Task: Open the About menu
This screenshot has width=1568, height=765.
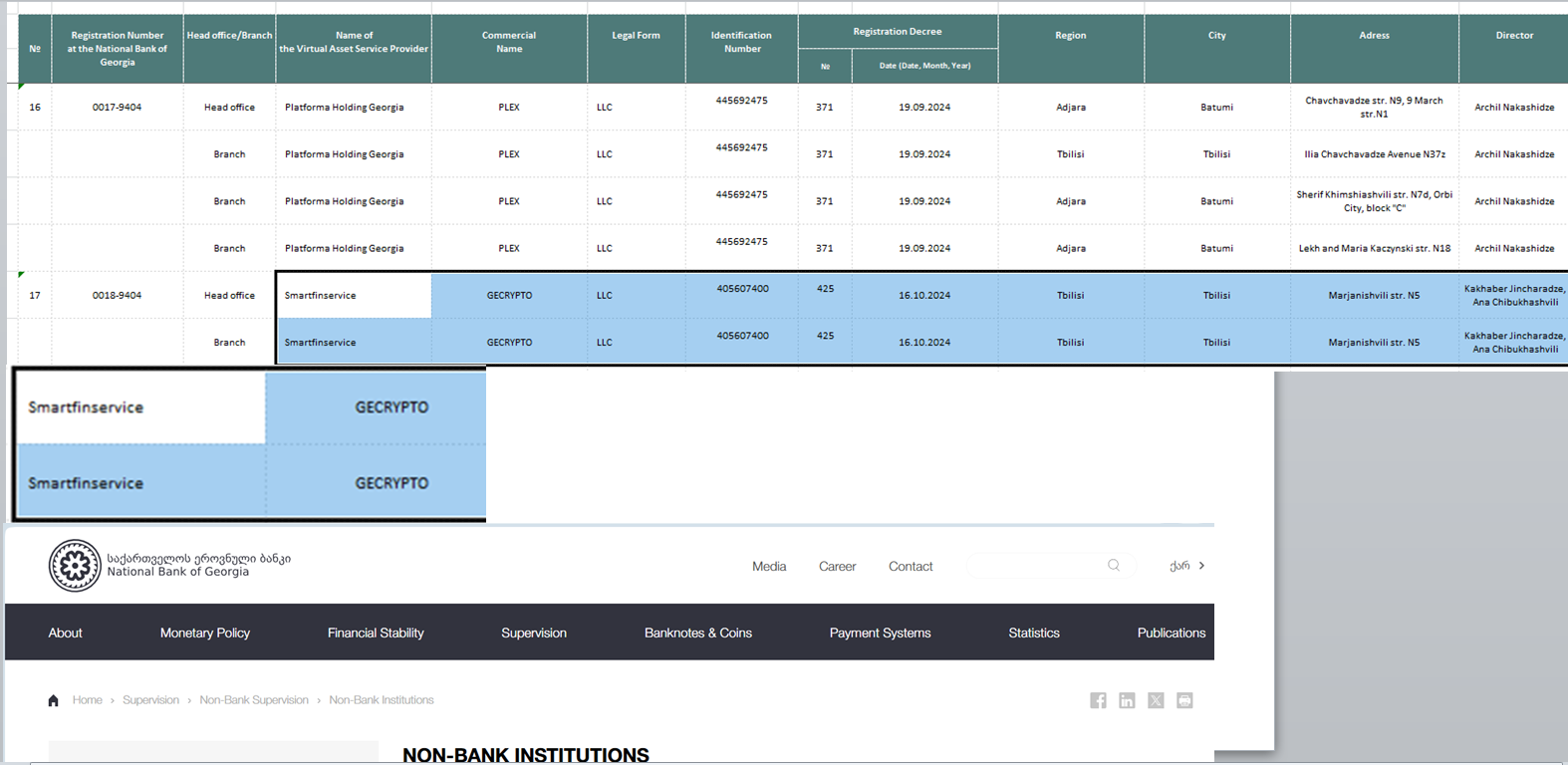Action: coord(66,633)
